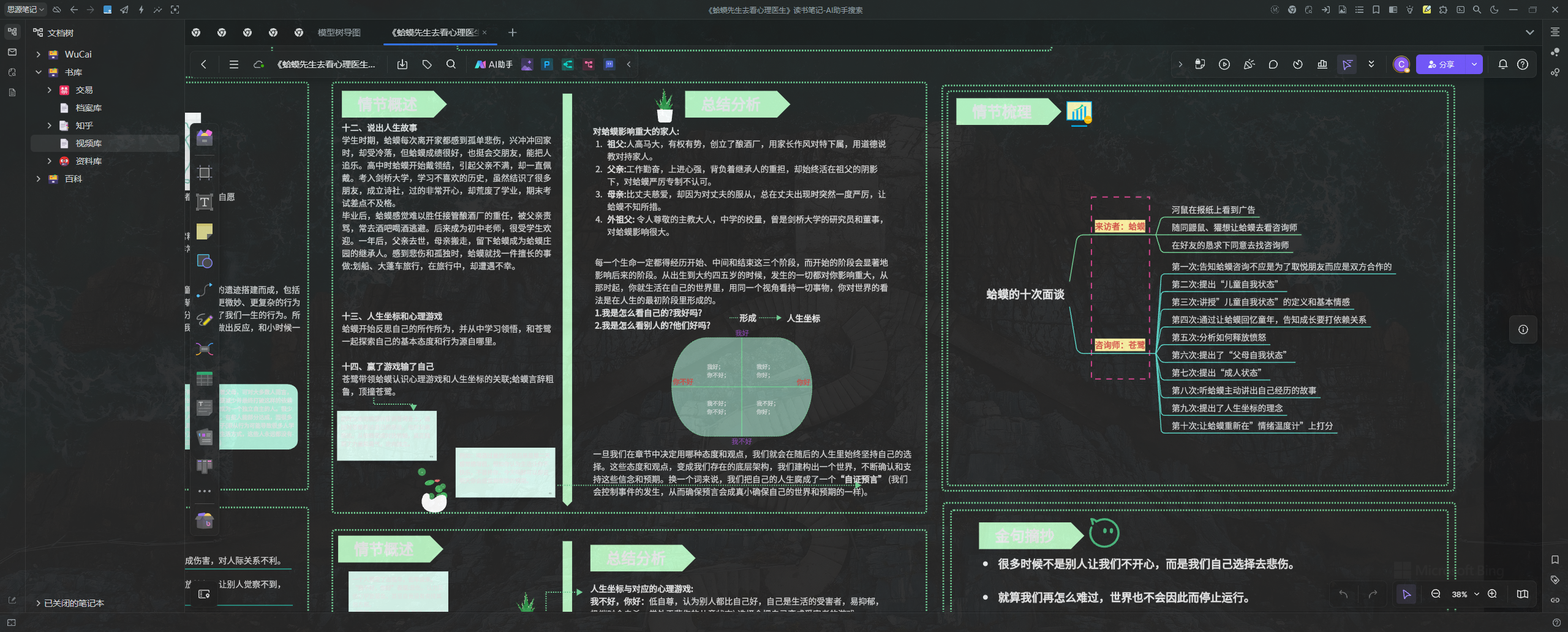Toggle cloud sync icon in top bar

[x=57, y=10]
